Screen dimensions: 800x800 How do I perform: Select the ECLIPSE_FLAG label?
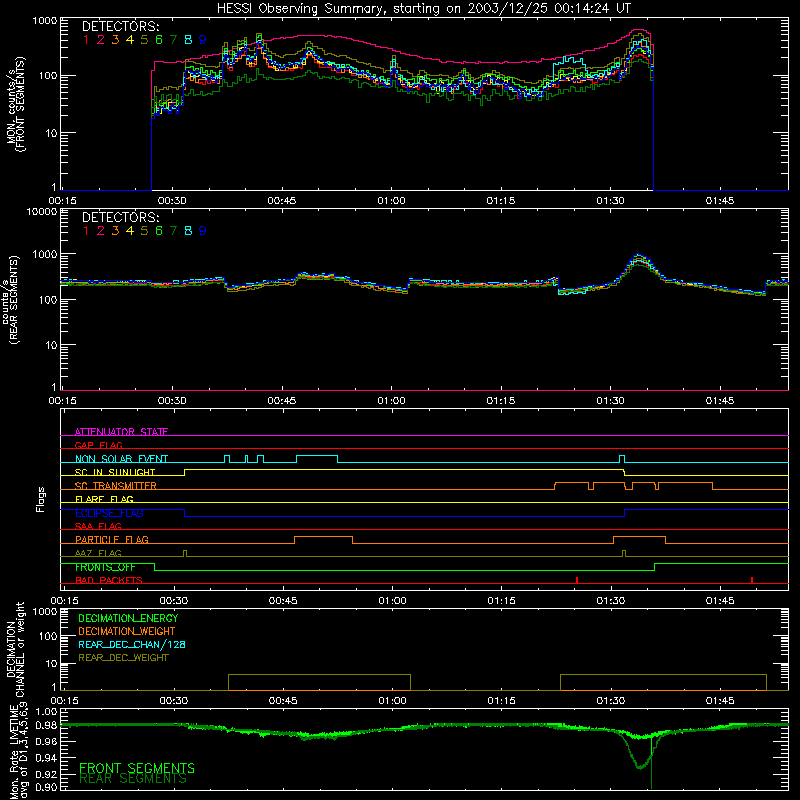[109, 513]
